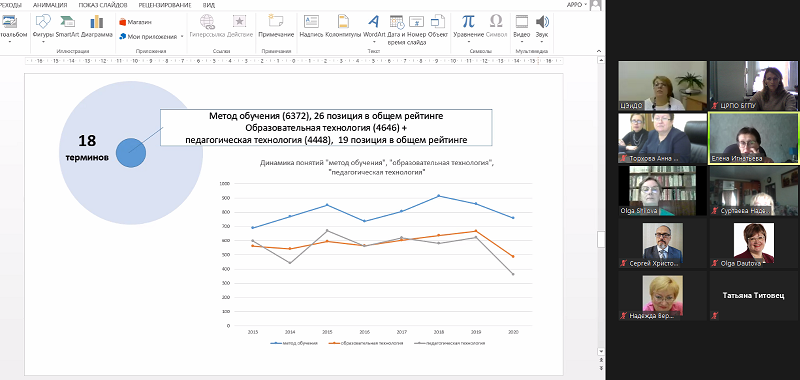Select the Olga Dautova participant tile
Image resolution: width=800 pixels, height=380 pixels.
[753, 244]
